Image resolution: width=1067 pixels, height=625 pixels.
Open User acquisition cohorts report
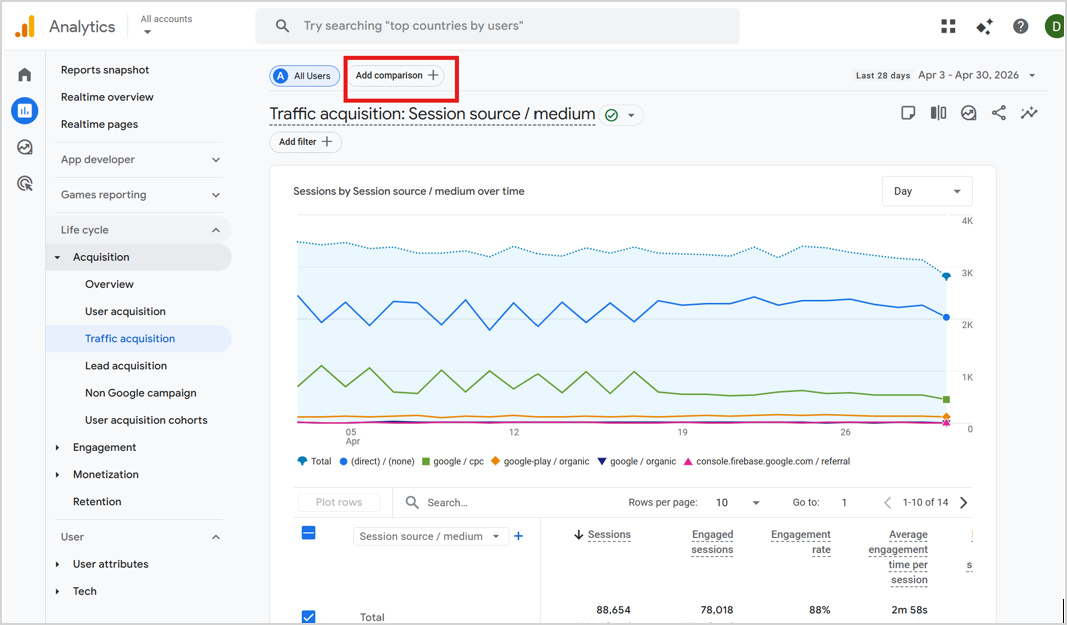146,421
